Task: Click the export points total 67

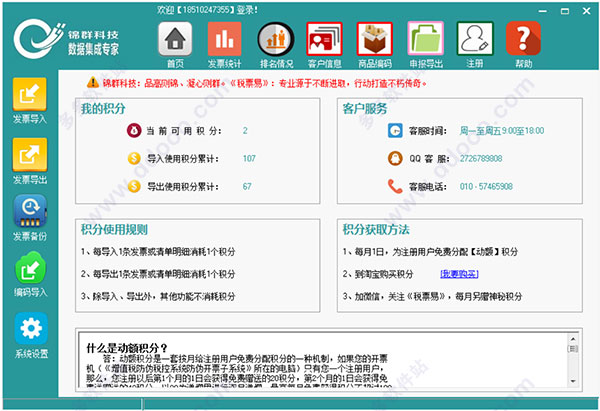Action: (x=247, y=186)
